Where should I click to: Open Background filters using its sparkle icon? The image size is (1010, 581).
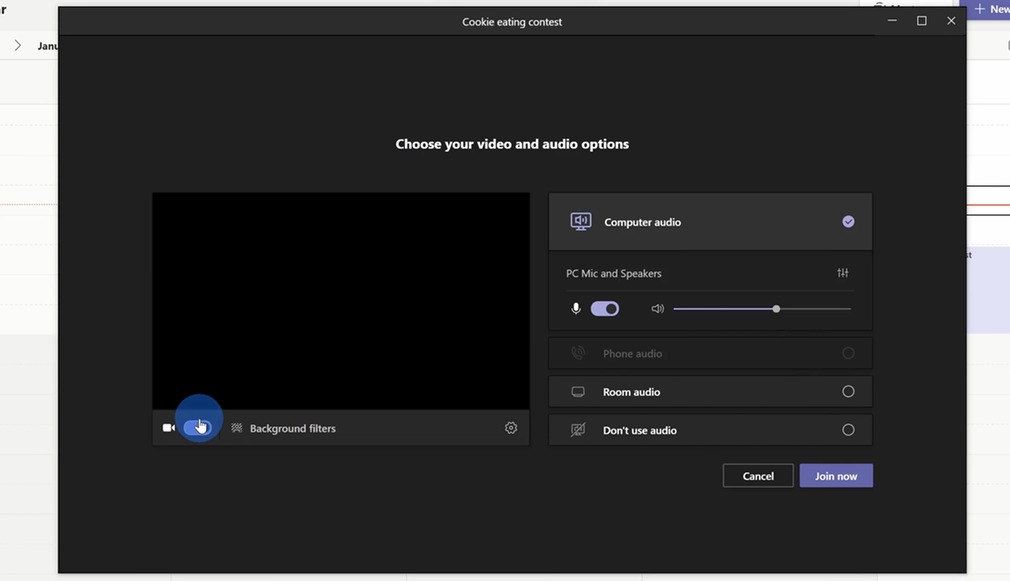tap(237, 427)
